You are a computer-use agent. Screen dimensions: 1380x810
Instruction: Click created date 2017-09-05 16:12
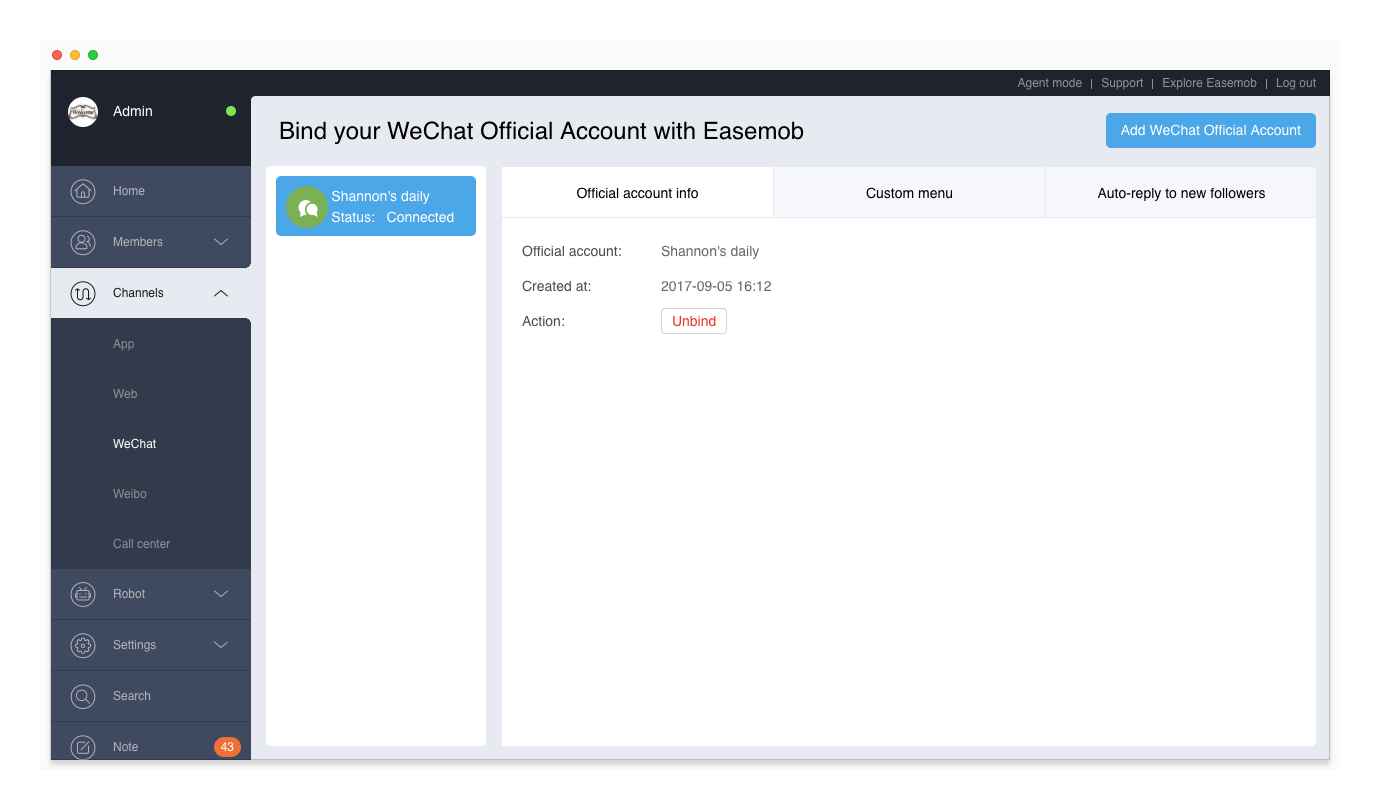[x=716, y=286]
